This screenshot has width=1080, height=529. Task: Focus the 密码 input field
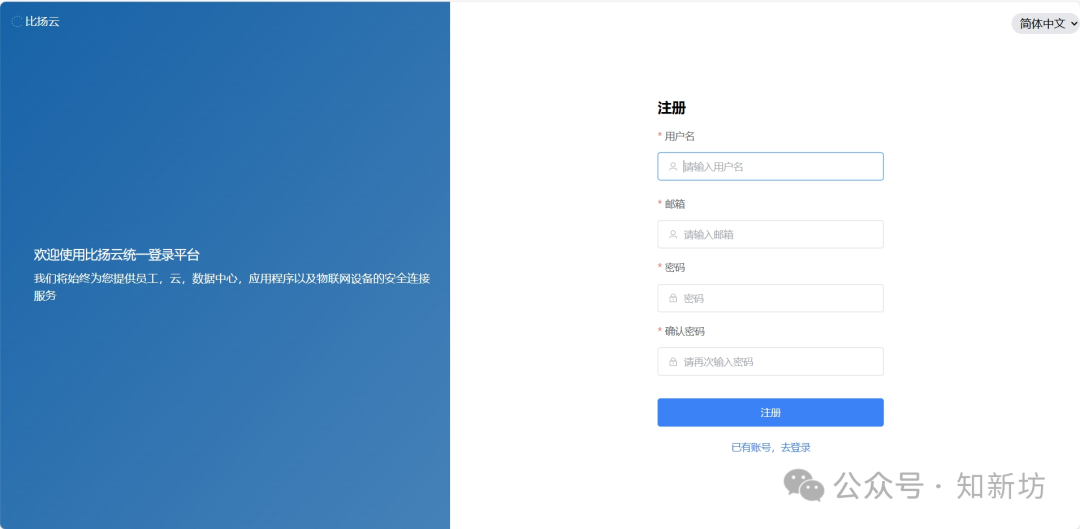(770, 298)
